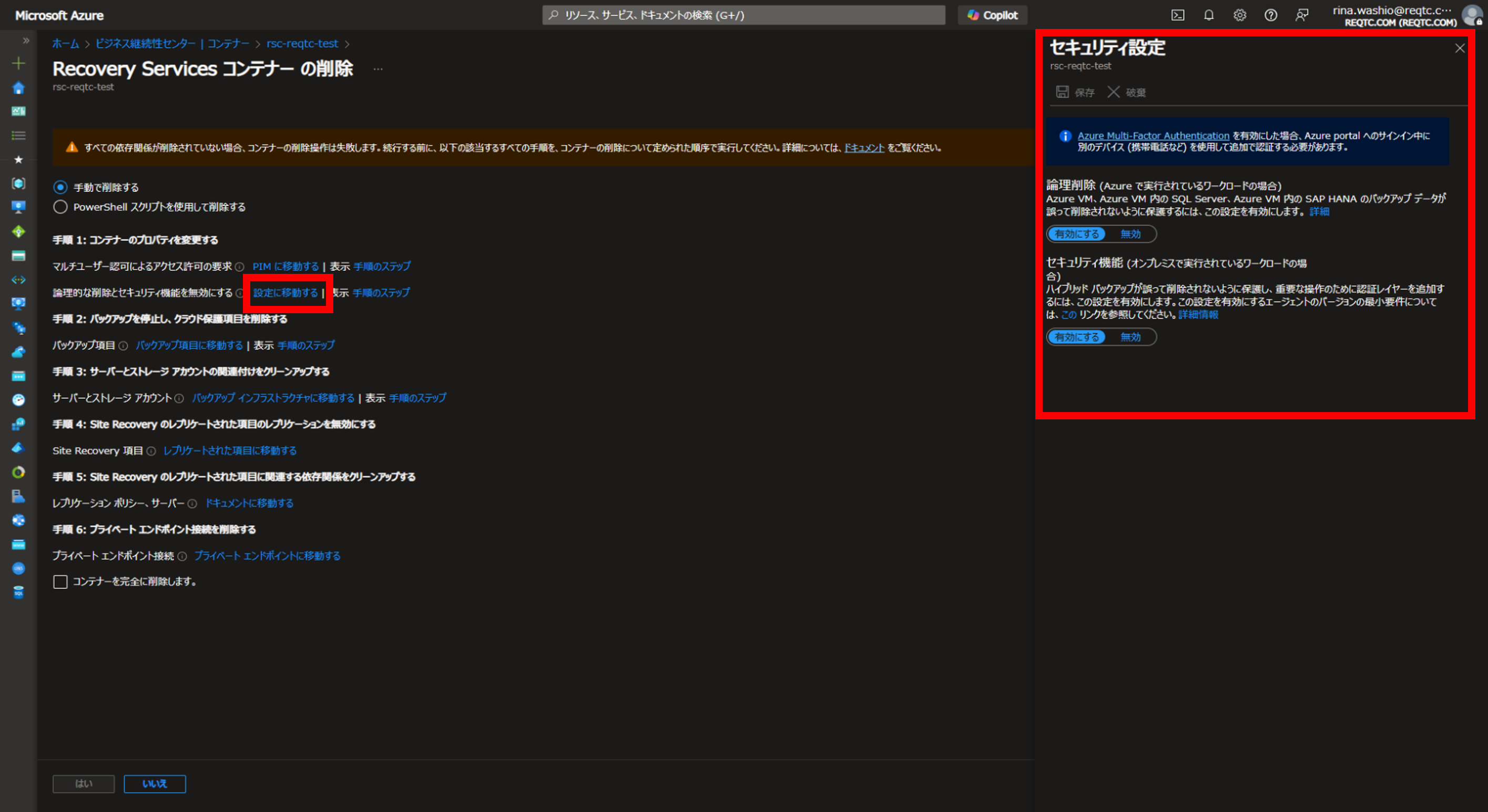
Task: Open notifications bell icon
Action: point(1208,15)
